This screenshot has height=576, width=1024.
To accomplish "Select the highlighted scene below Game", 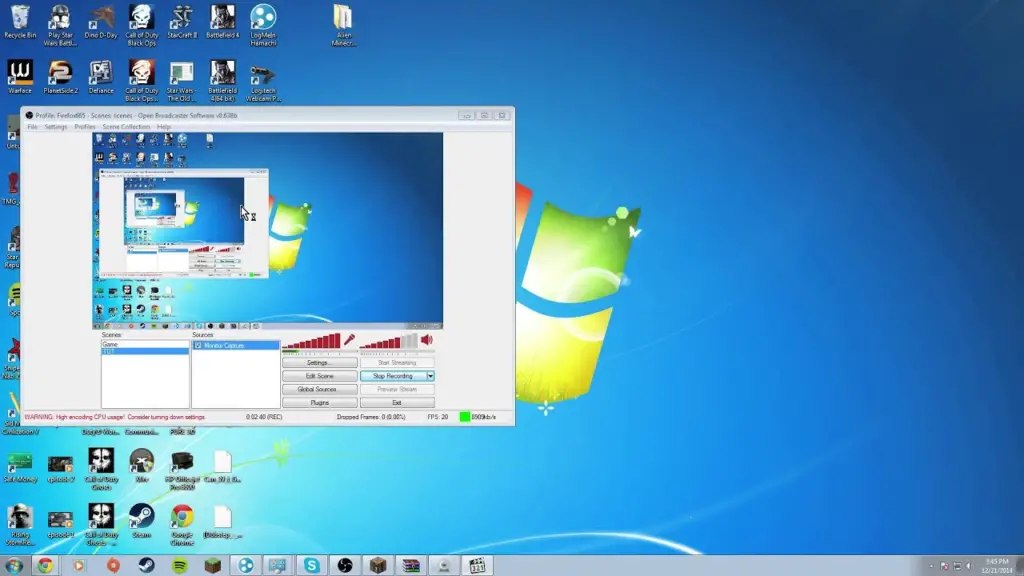I will tap(145, 351).
